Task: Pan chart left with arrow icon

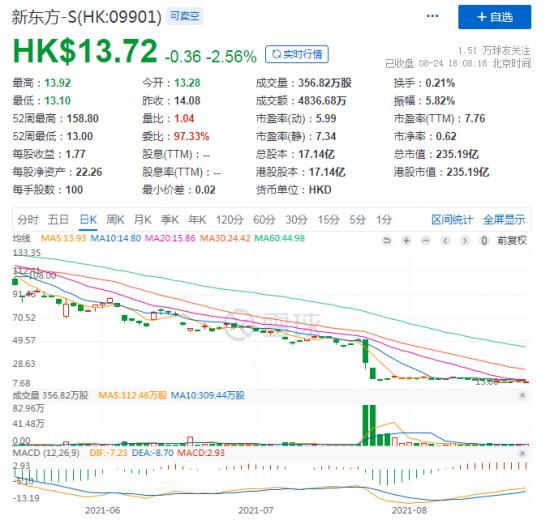Action: 445,241
